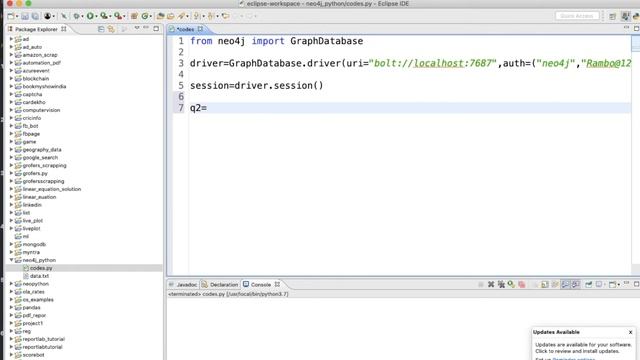Toggle Show Console on standard output
This screenshot has width=640, height=360.
[565, 284]
